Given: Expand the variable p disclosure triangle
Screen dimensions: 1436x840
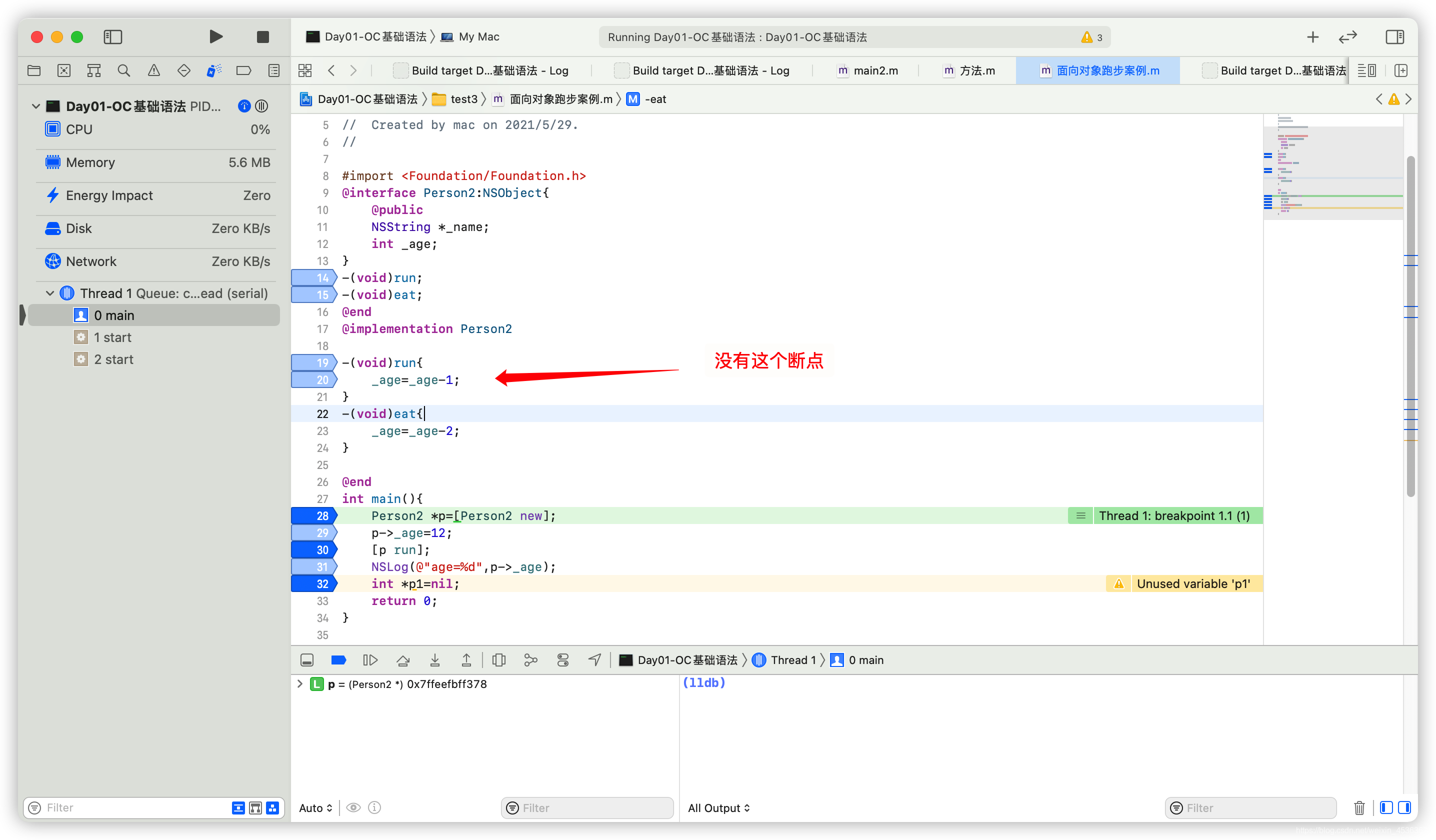Looking at the screenshot, I should click(300, 683).
